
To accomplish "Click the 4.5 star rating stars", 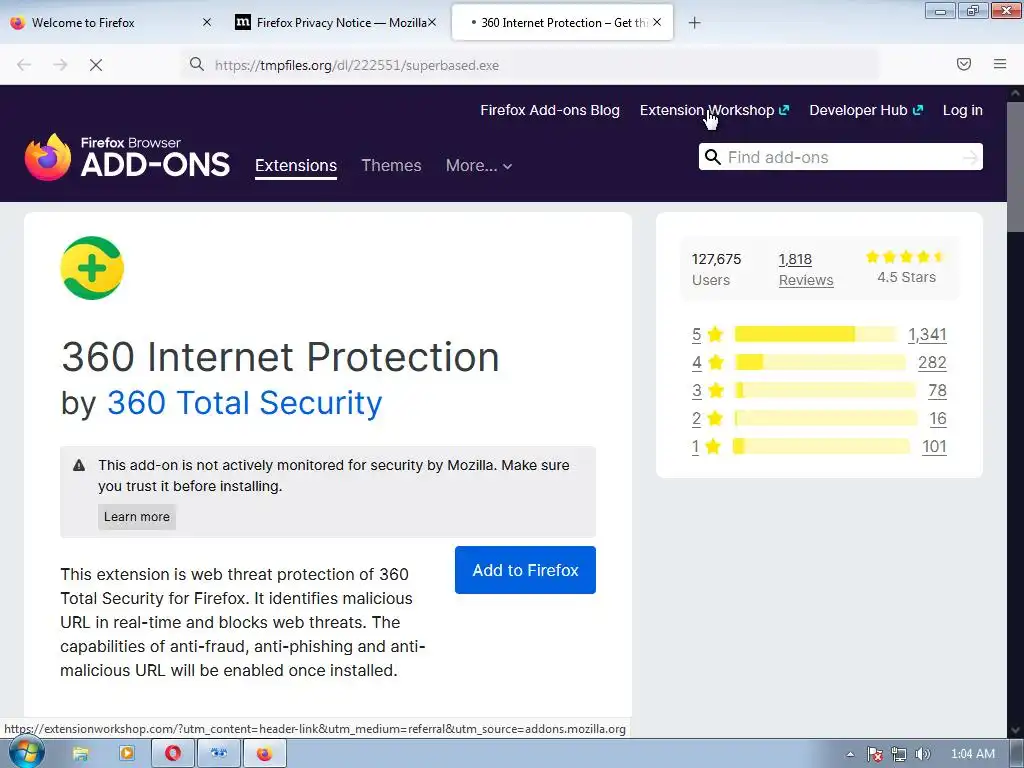I will click(x=906, y=257).
